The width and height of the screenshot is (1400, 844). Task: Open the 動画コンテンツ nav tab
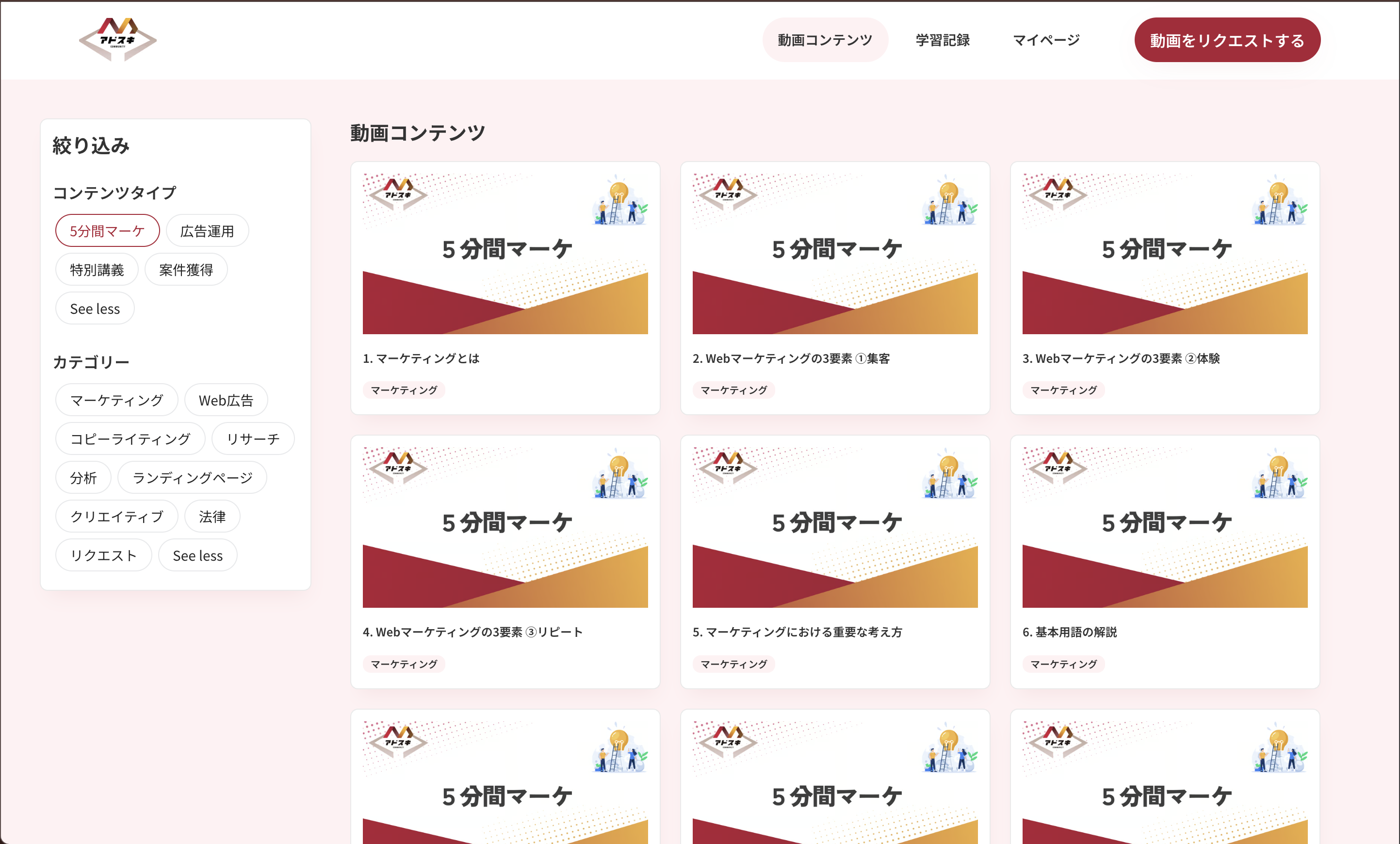[825, 40]
